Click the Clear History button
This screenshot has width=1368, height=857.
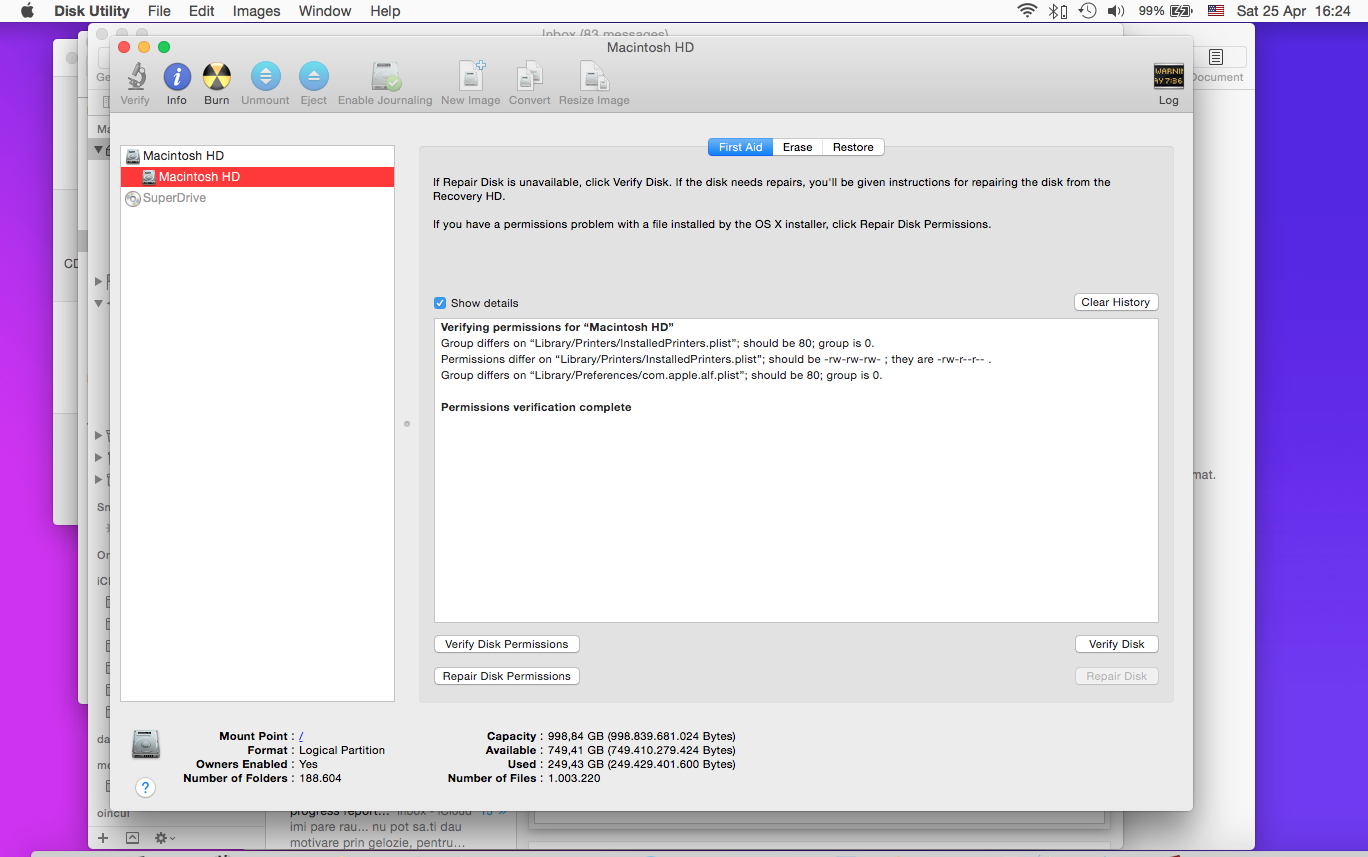pos(1116,302)
